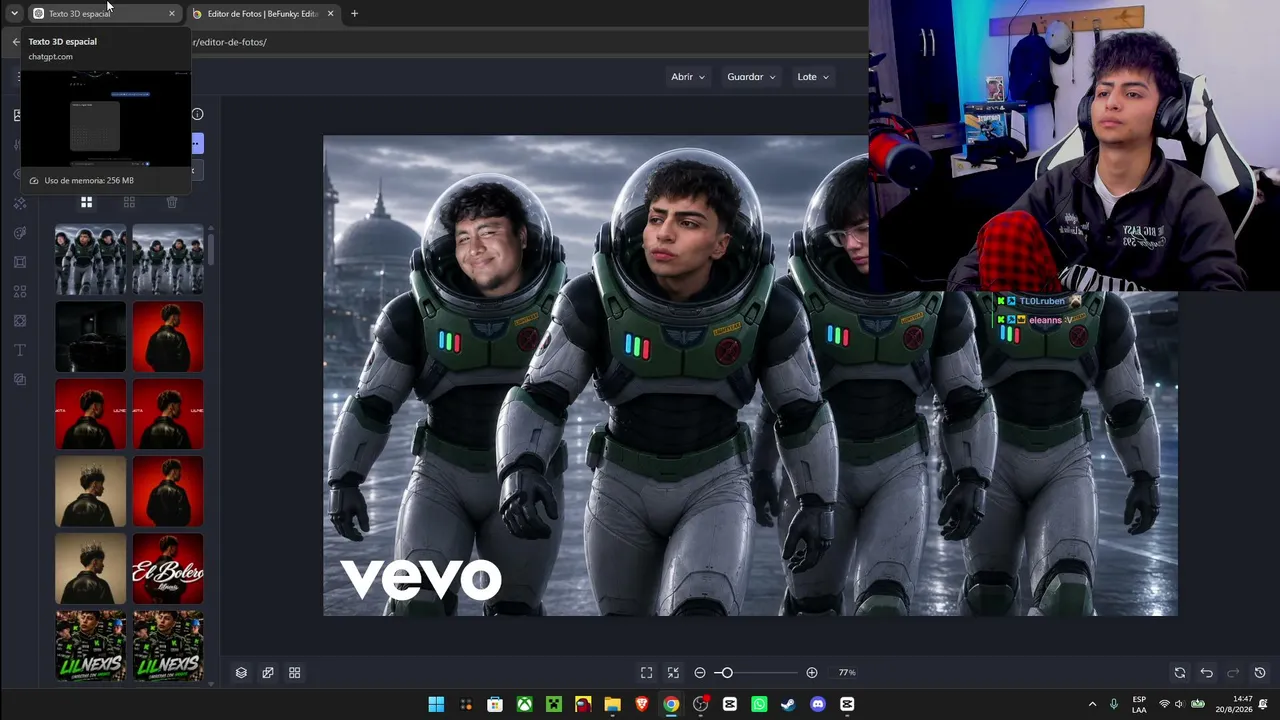The image size is (1280, 720).
Task: Switch to the Editor de Fotos BeFunky tab
Action: (263, 13)
